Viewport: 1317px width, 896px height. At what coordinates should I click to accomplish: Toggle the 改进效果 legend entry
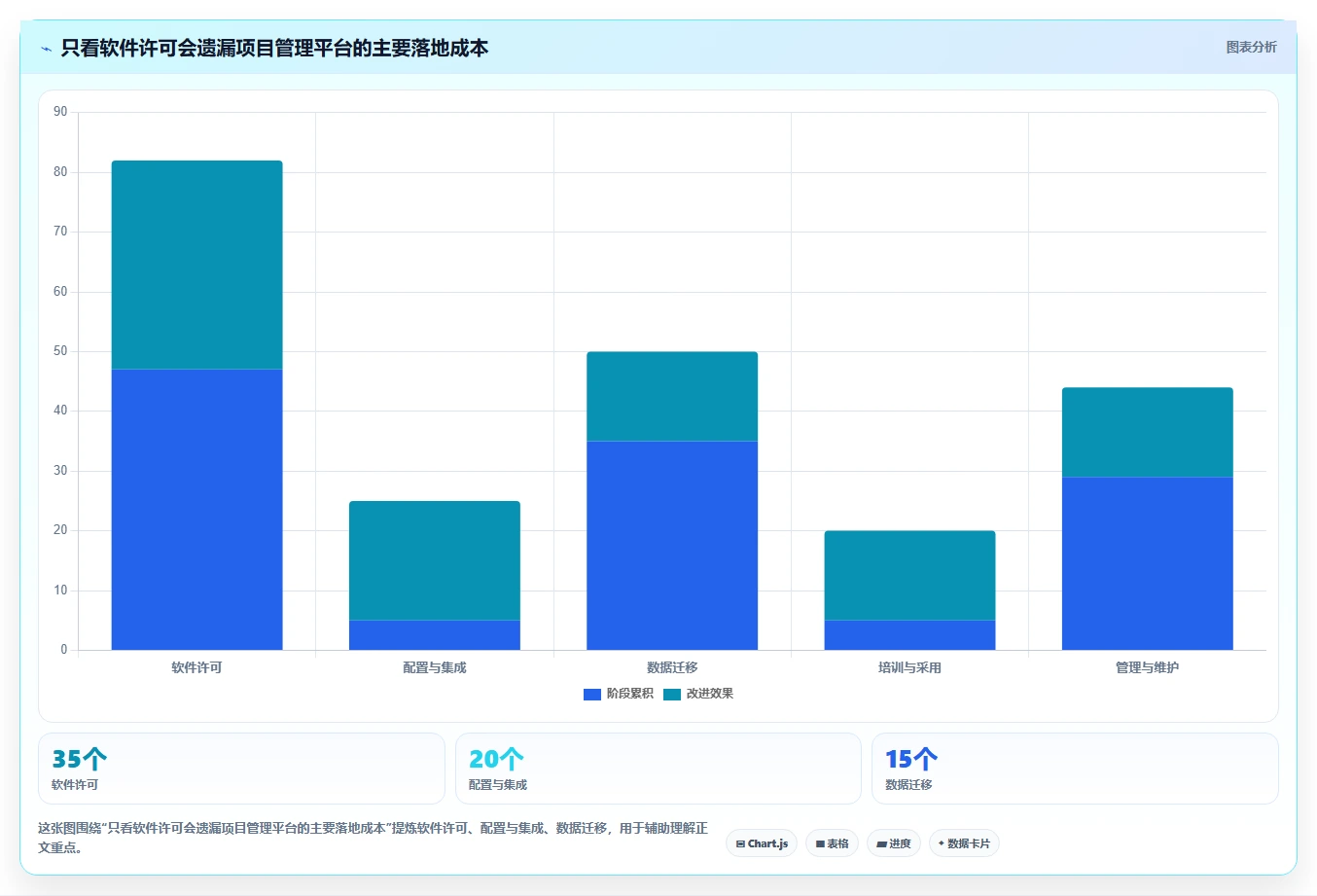click(698, 694)
